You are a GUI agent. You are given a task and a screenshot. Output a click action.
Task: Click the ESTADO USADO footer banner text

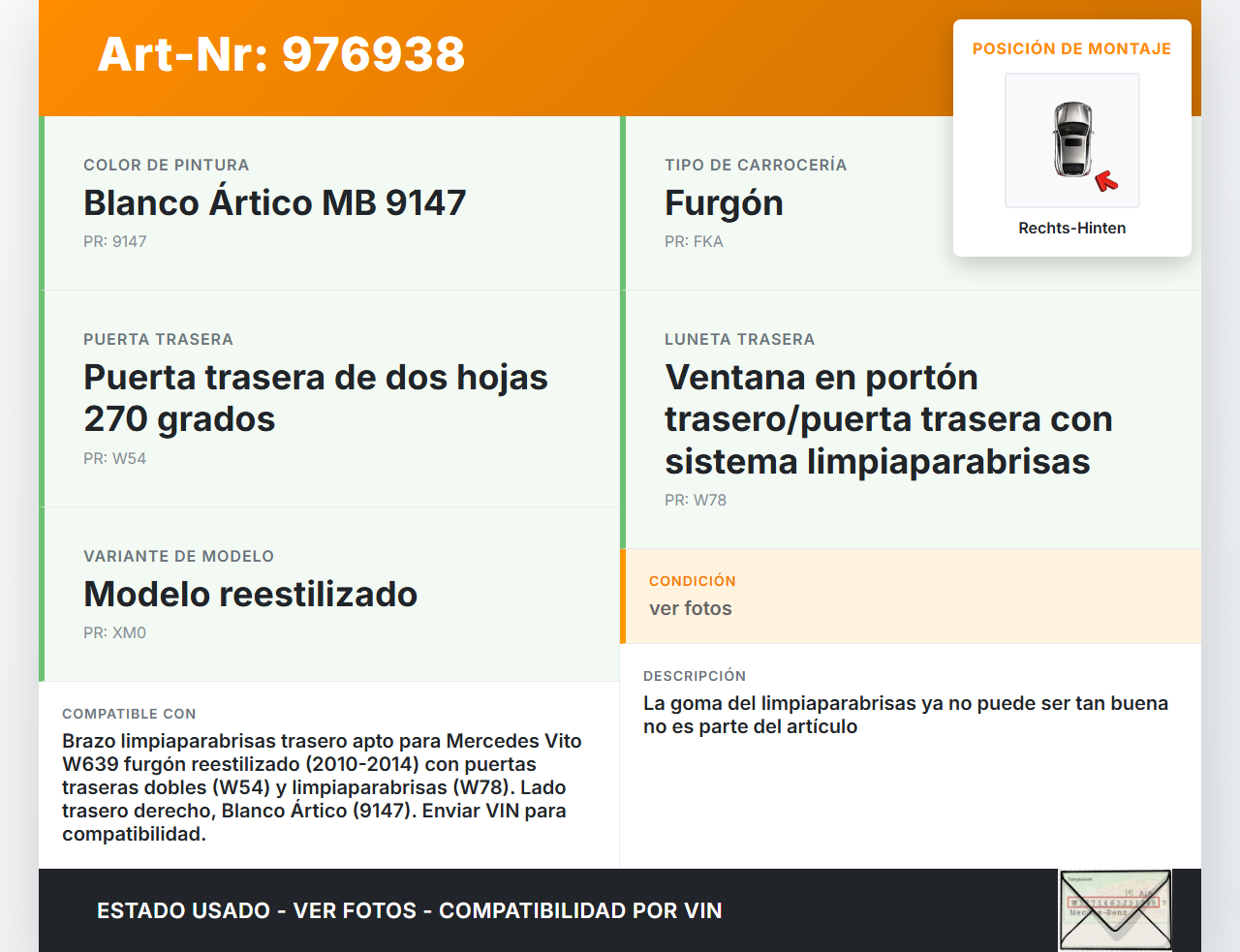(410, 910)
